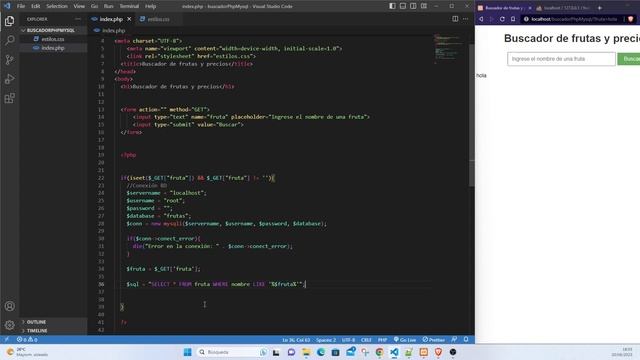Screen dimensions: 640x360
Task: Open the Selection menu
Action: pos(57,6)
